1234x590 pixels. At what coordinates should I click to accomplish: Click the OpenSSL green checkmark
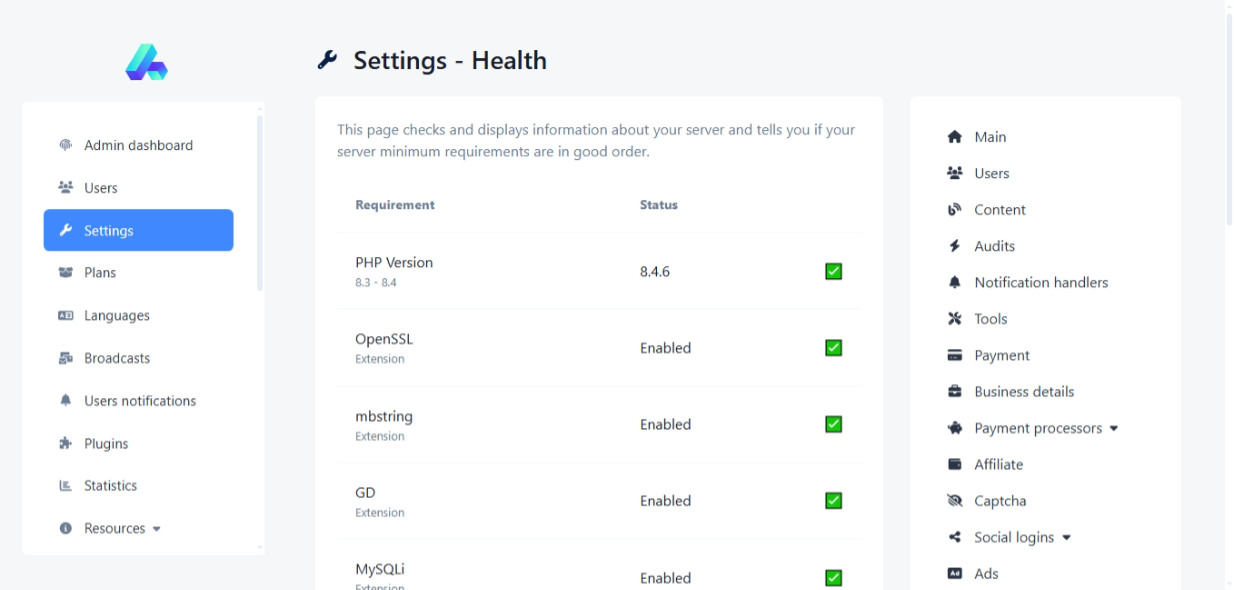(833, 348)
